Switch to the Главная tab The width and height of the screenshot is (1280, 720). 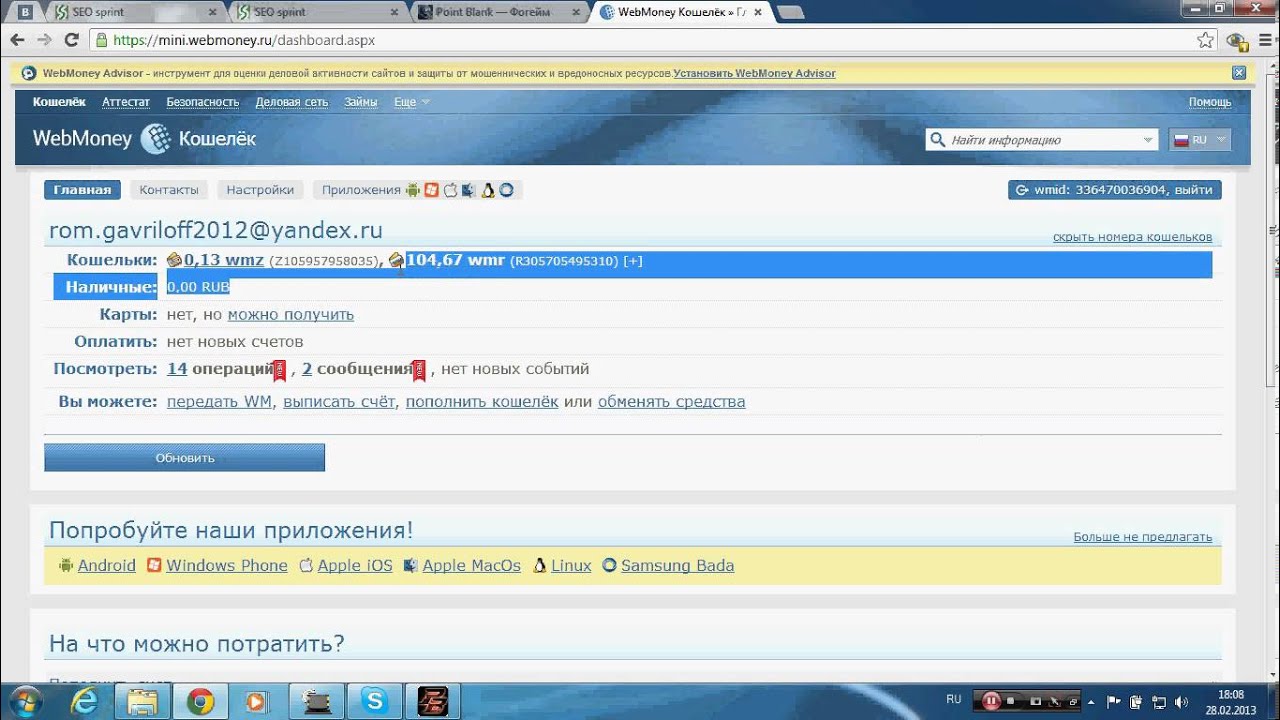point(82,190)
